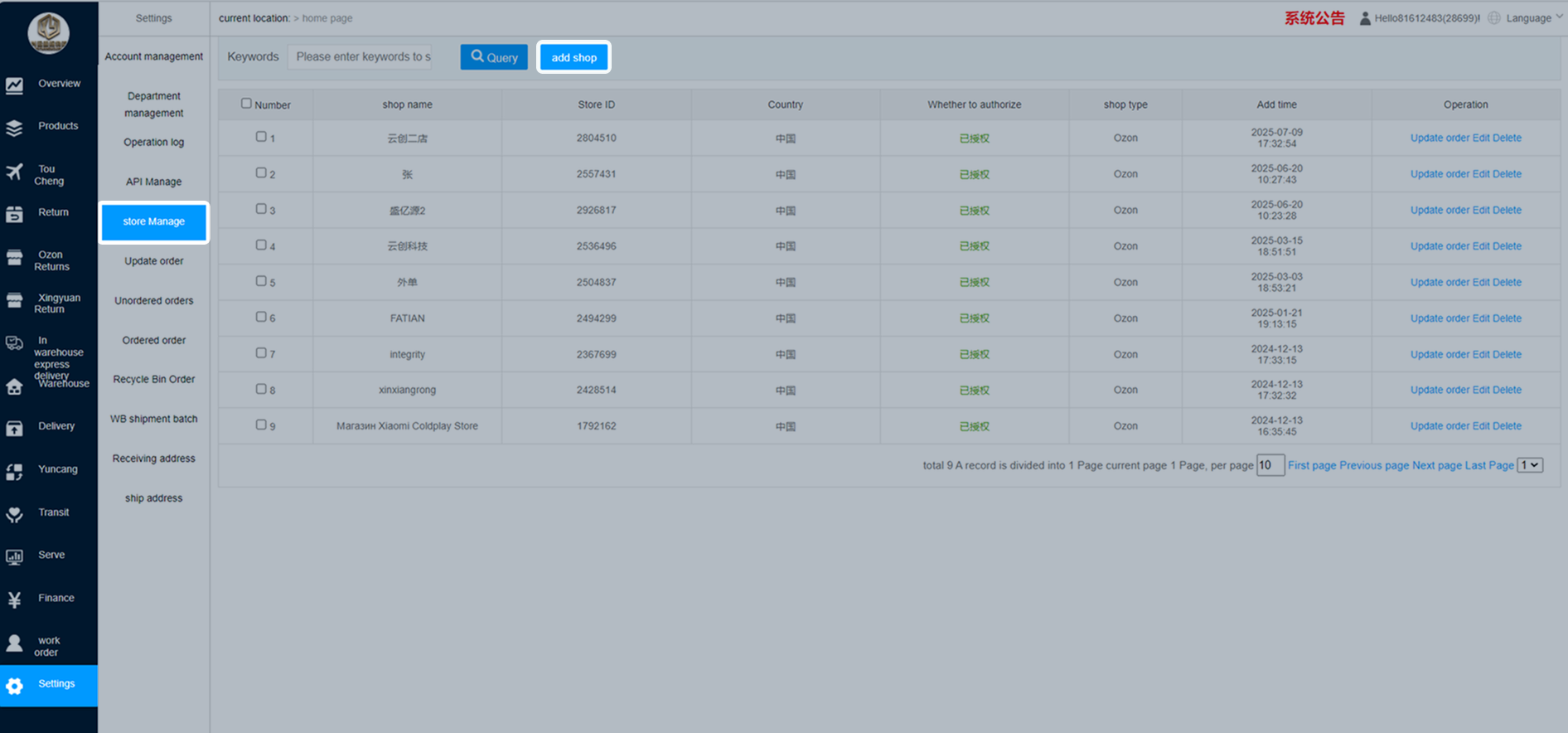Click the add shop button
Viewport: 1568px width, 733px height.
click(574, 57)
